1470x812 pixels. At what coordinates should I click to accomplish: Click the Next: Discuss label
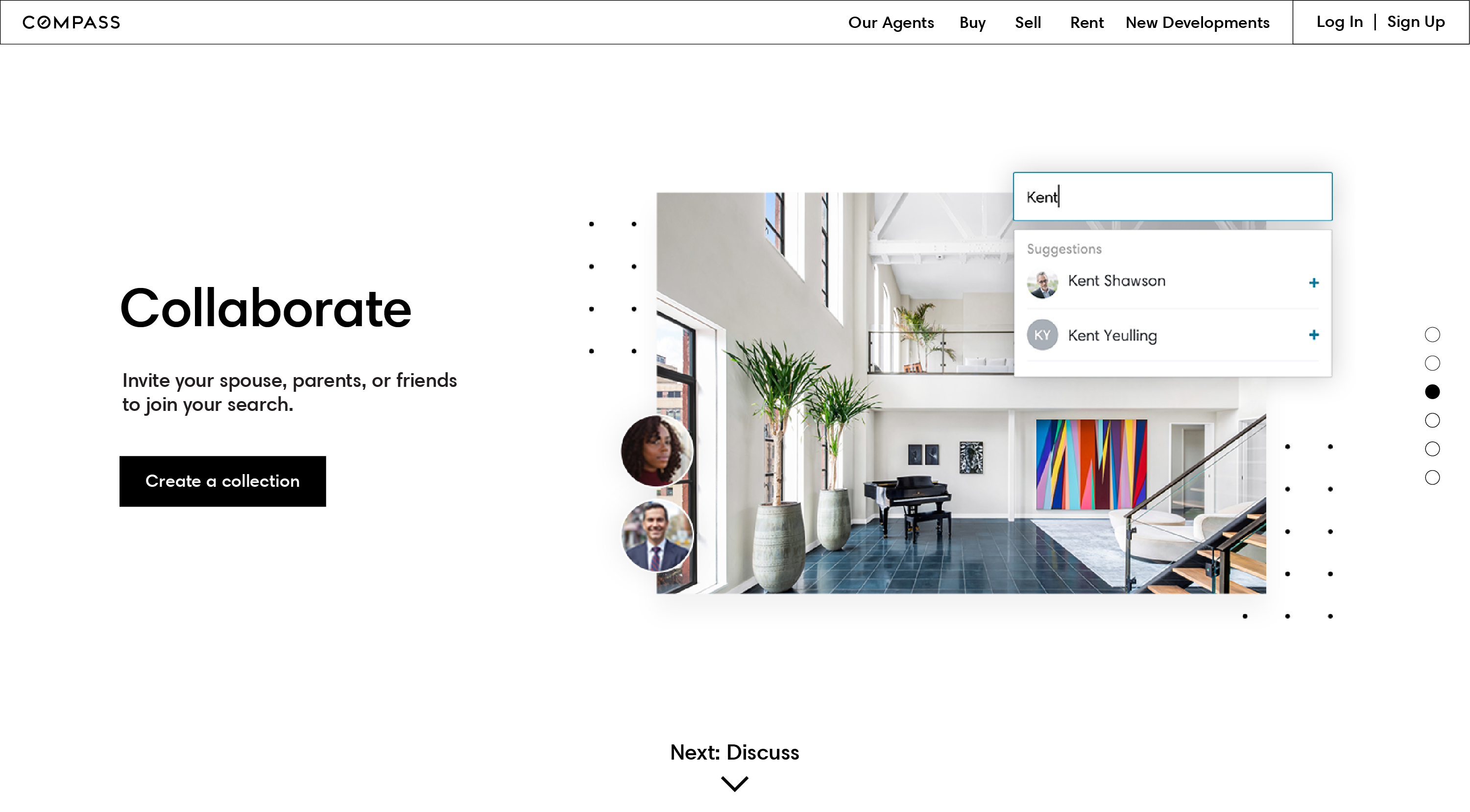click(x=734, y=753)
